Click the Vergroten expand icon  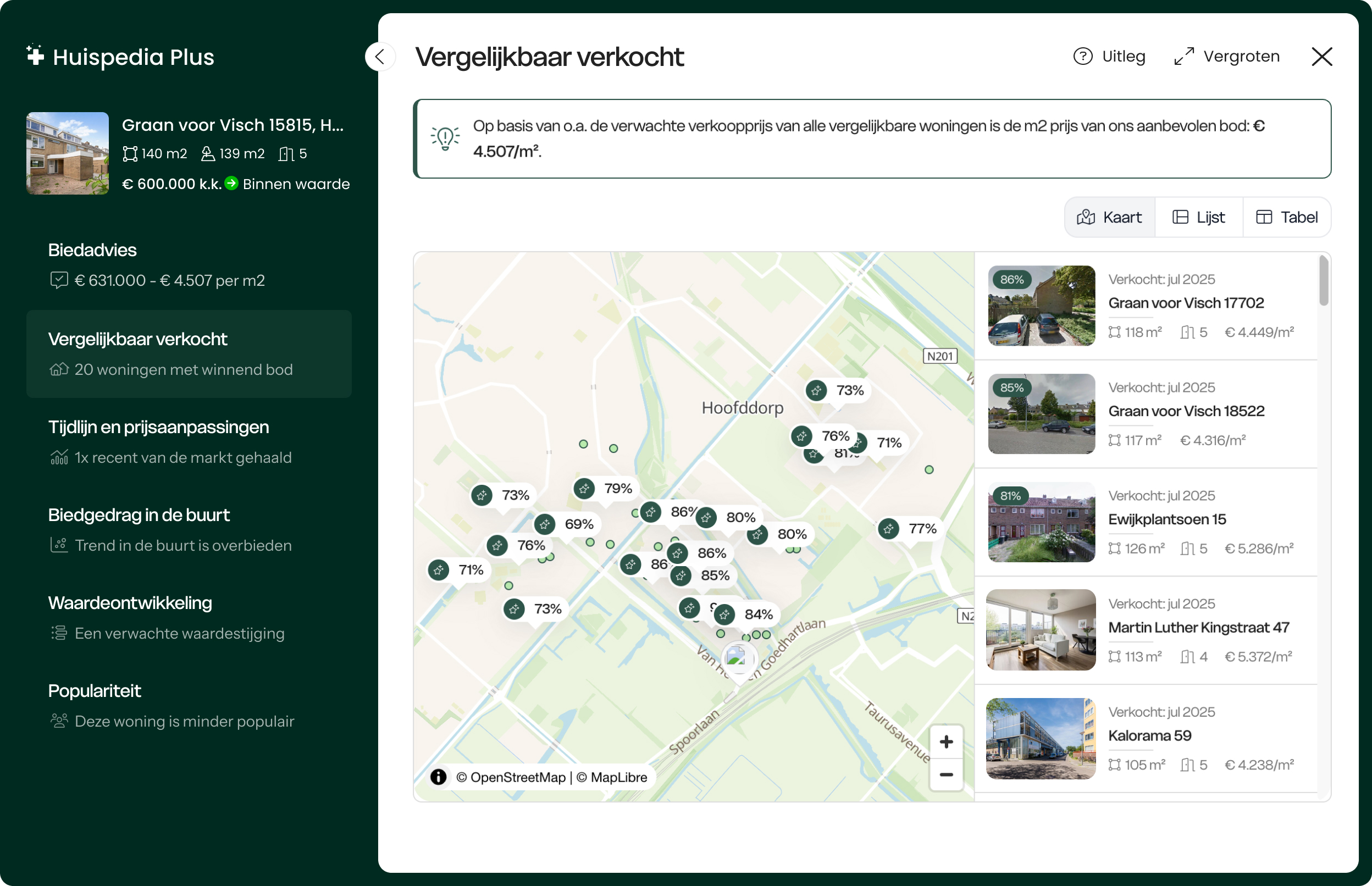pyautogui.click(x=1185, y=56)
